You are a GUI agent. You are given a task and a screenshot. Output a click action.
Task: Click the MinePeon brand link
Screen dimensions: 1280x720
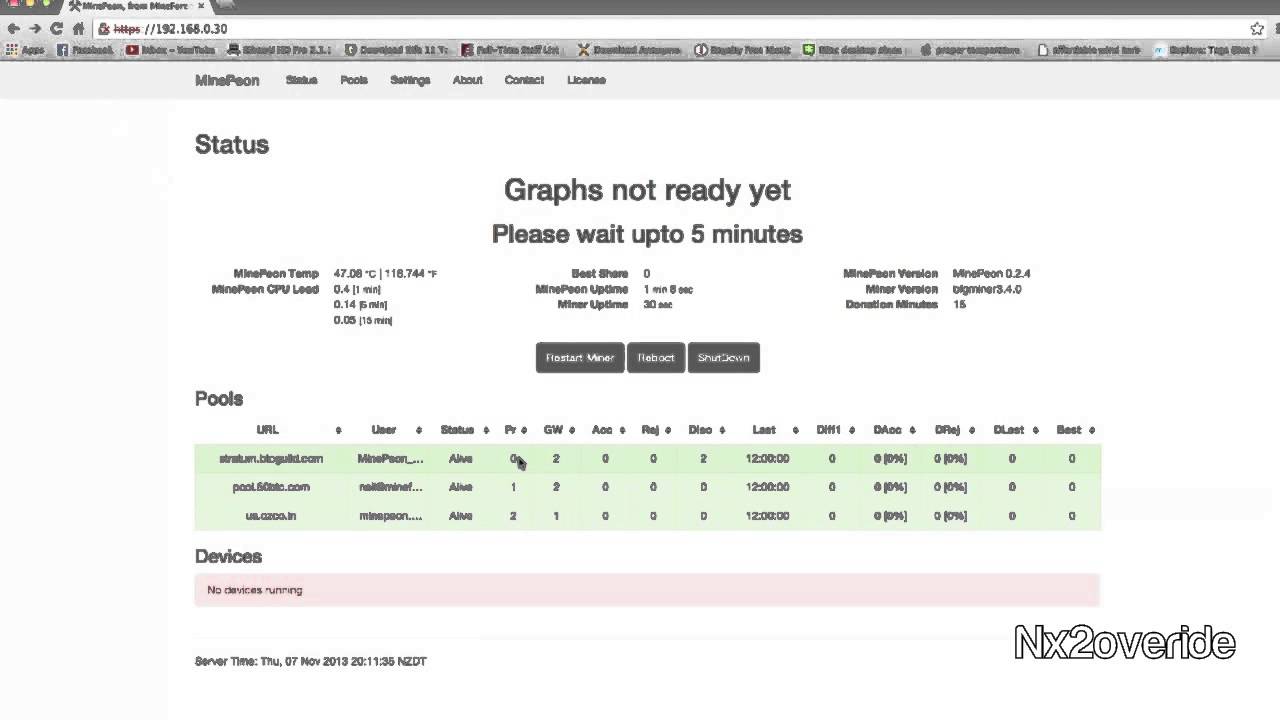click(x=227, y=80)
